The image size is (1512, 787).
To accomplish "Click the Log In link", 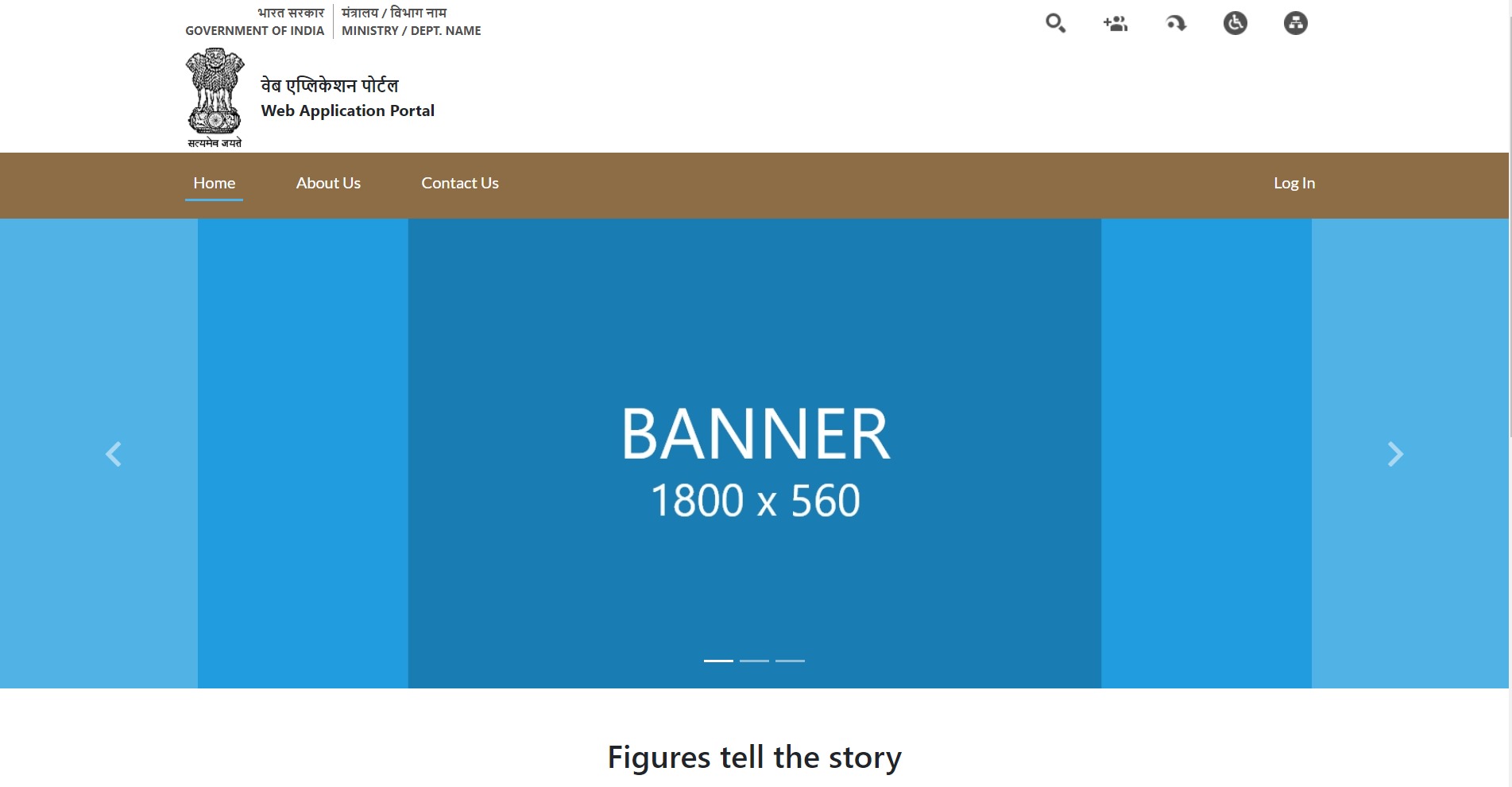I will click(x=1294, y=183).
